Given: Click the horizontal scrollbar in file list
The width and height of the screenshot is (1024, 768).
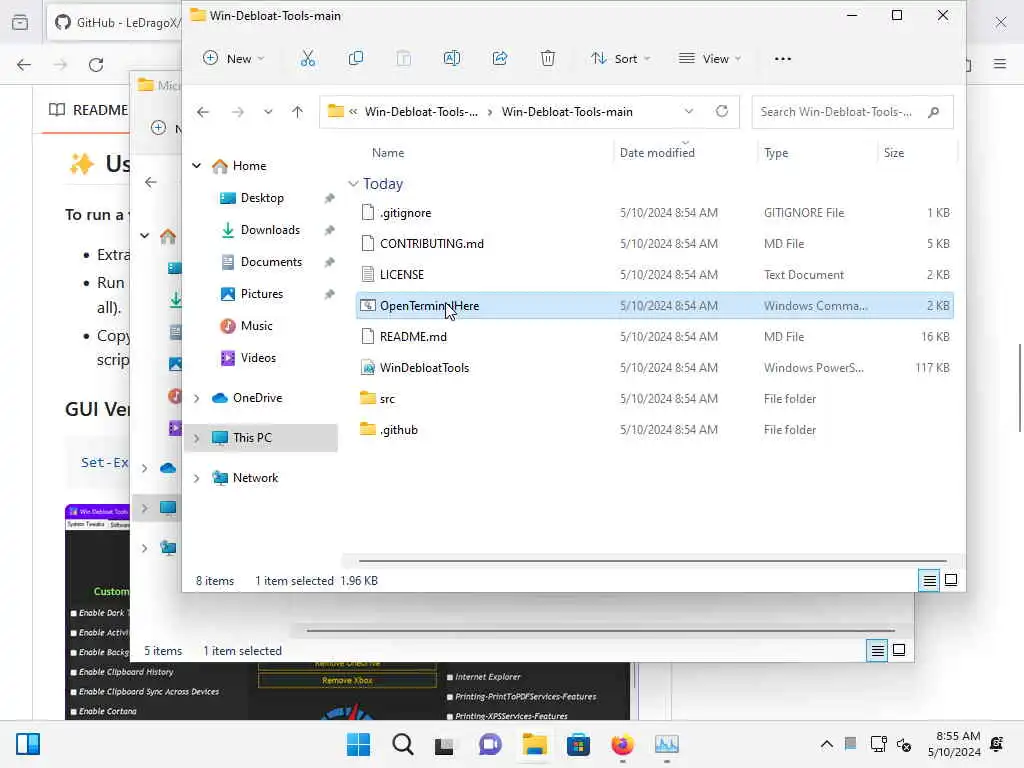Looking at the screenshot, I should pyautogui.click(x=652, y=560).
